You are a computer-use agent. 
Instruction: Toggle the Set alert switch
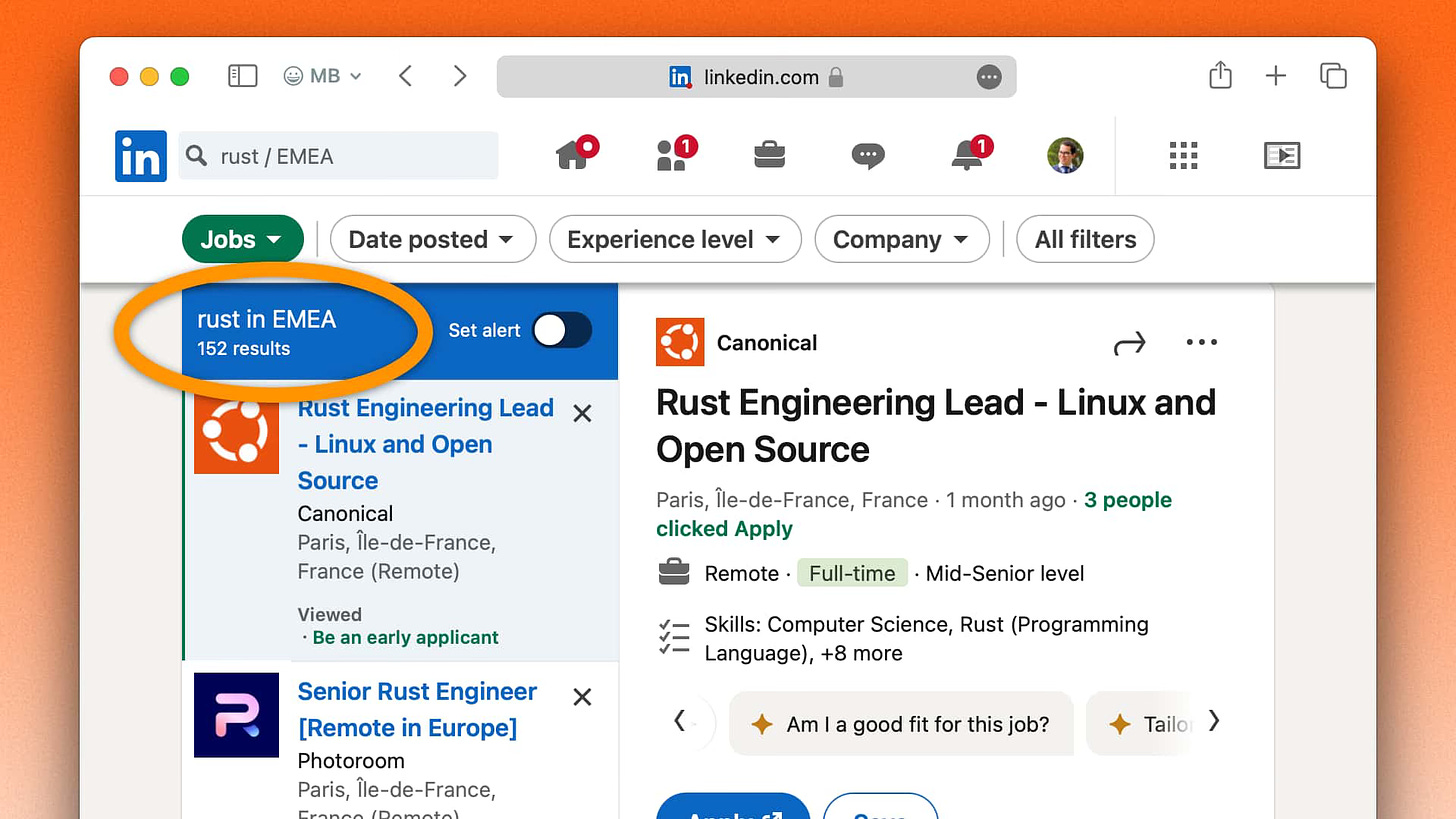pos(561,330)
